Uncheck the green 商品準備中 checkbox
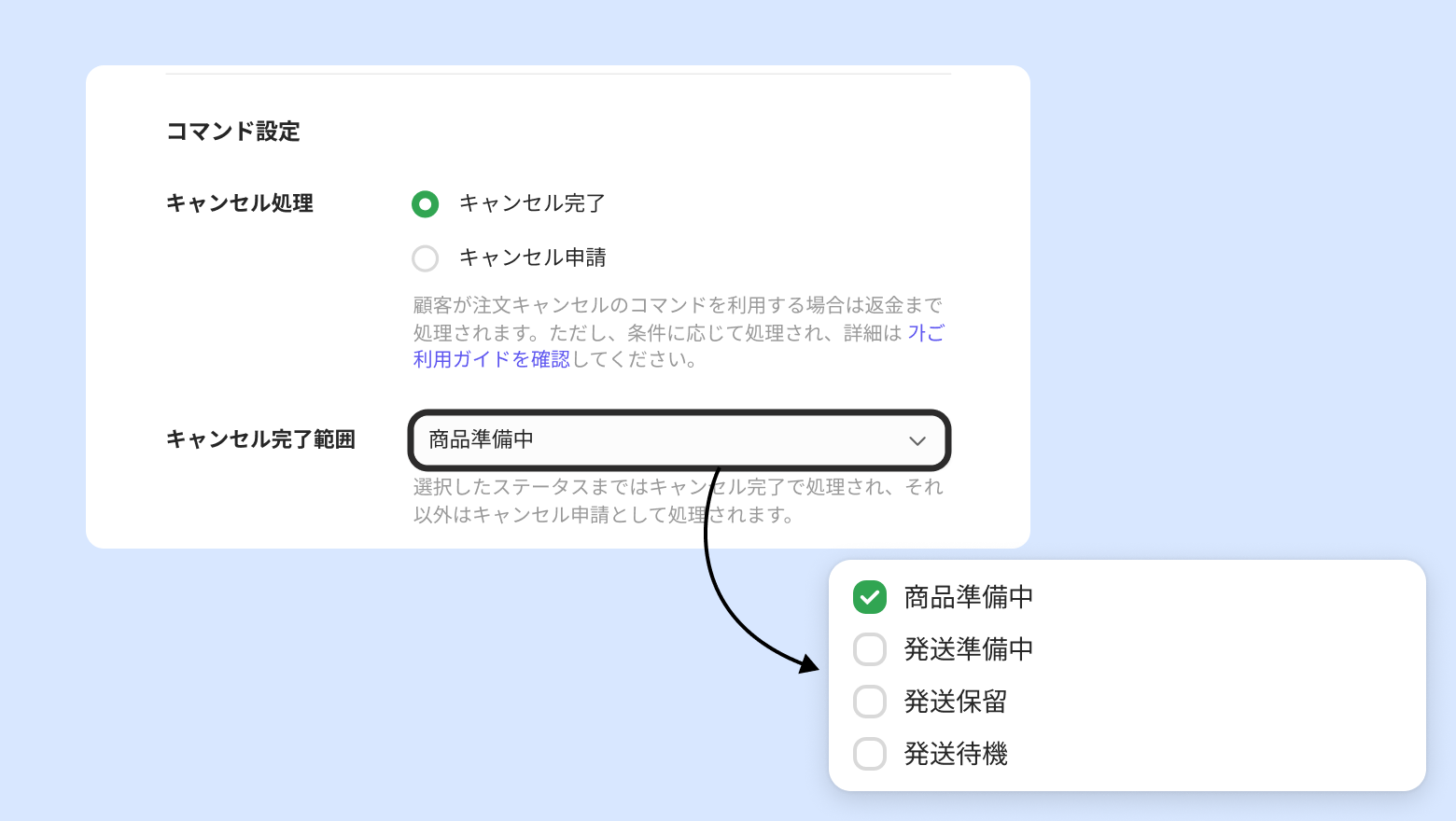The height and width of the screenshot is (821, 1456). click(870, 597)
